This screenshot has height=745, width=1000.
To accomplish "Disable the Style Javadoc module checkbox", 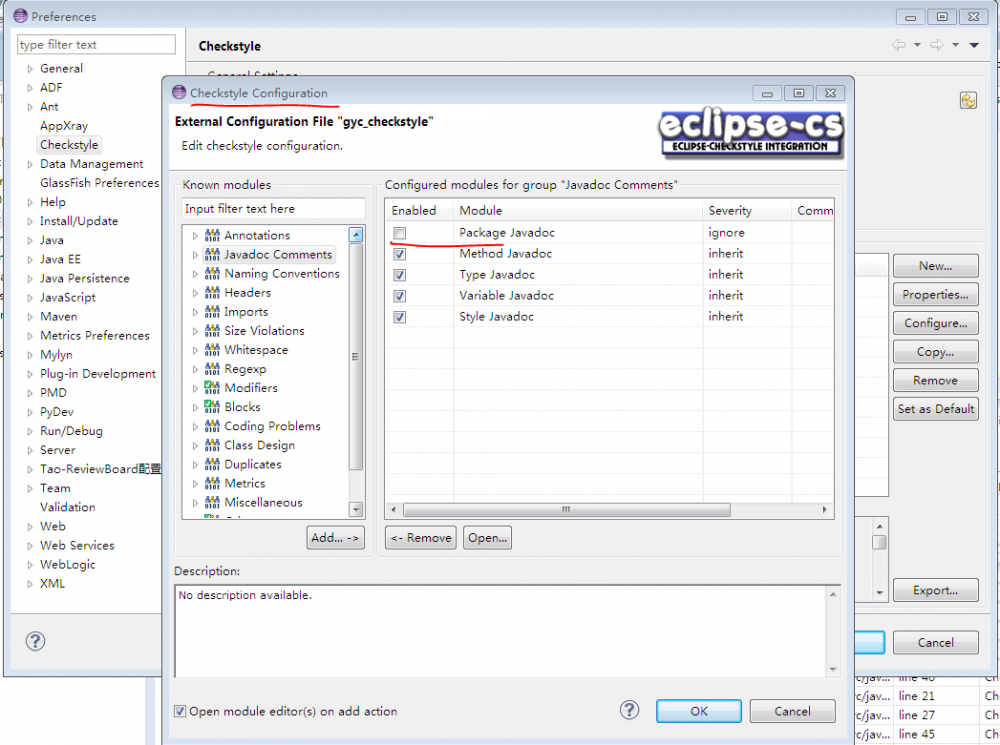I will point(399,317).
